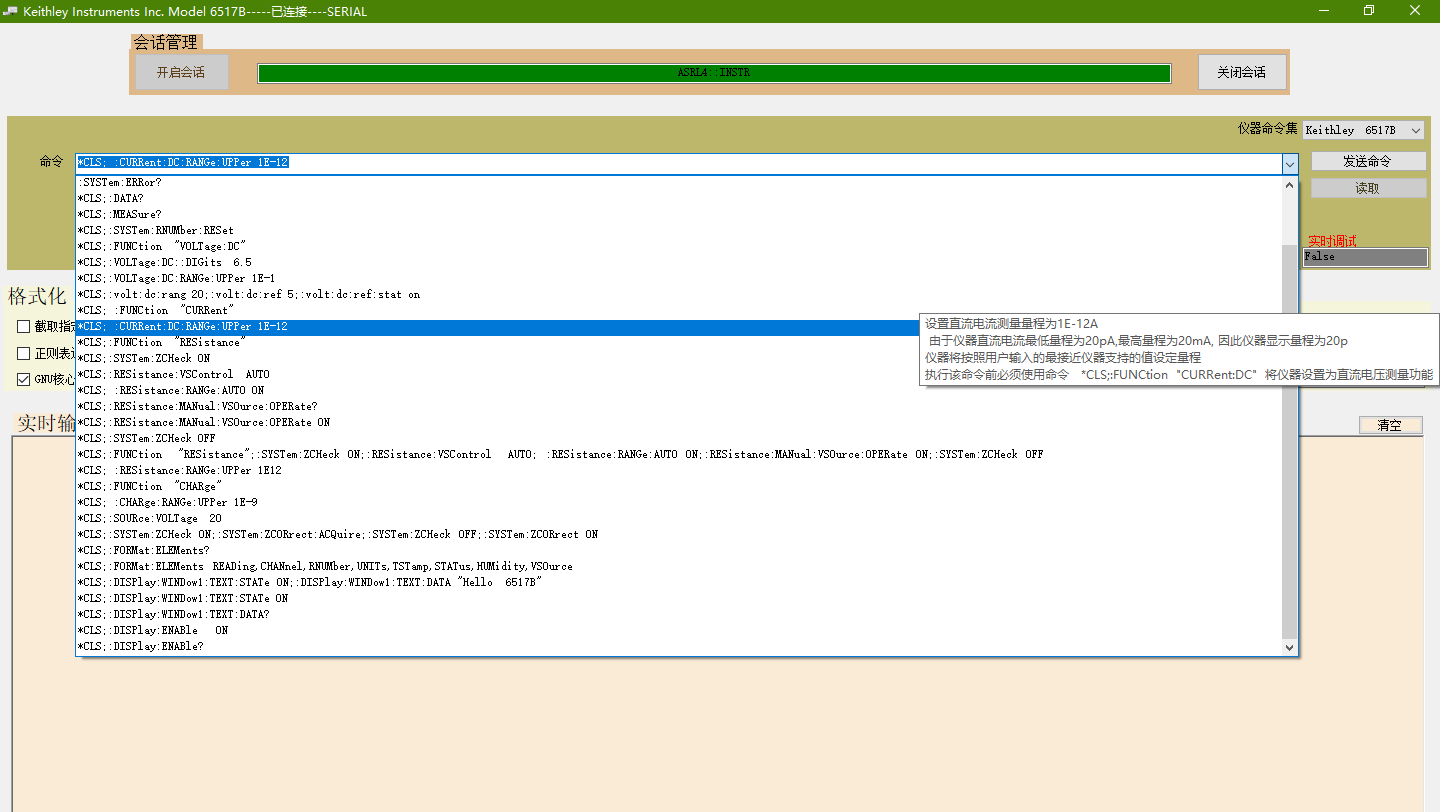Click the 清空 button
This screenshot has height=812, width=1440.
tap(1390, 425)
